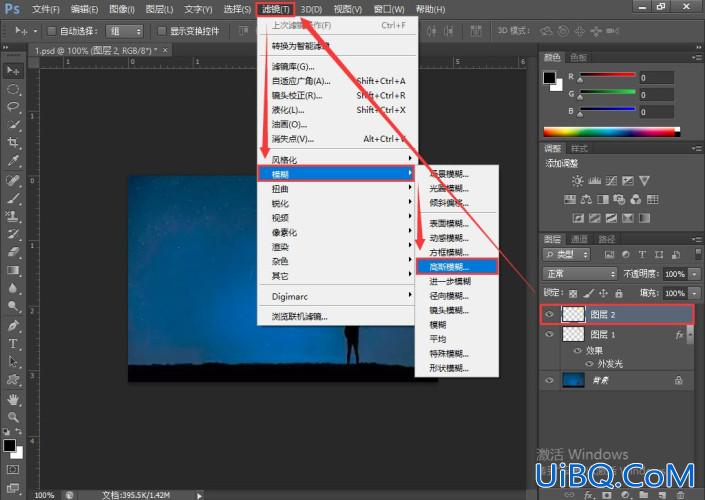This screenshot has width=705, height=500.
Task: Open the 图像(I) menu
Action: 121,9
